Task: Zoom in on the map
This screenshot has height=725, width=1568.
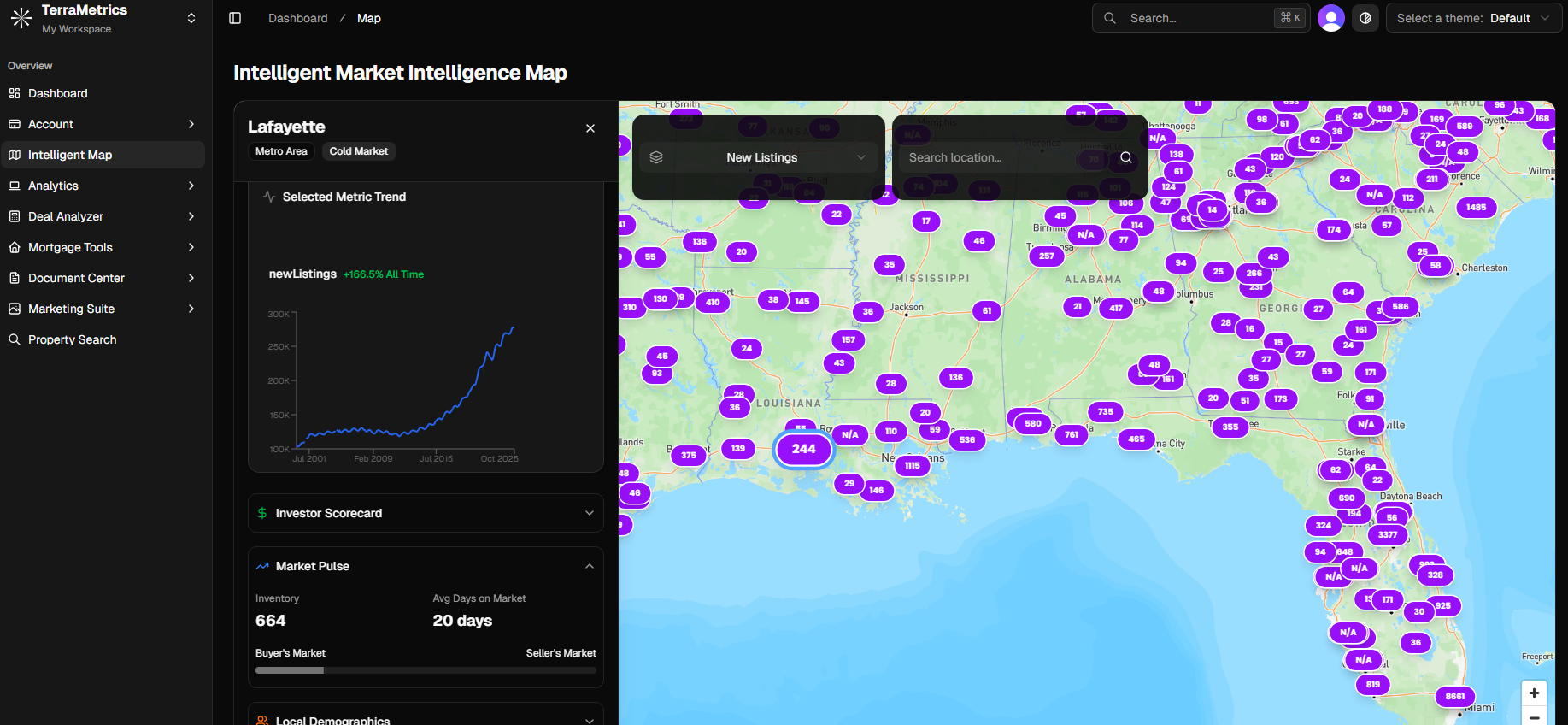Action: (x=1534, y=693)
